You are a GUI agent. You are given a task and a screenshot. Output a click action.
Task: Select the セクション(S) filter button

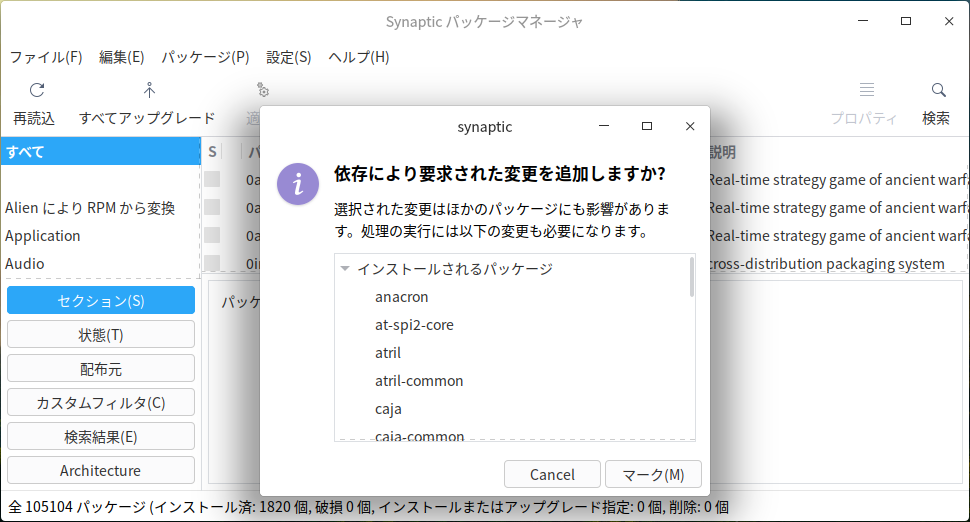pos(101,301)
